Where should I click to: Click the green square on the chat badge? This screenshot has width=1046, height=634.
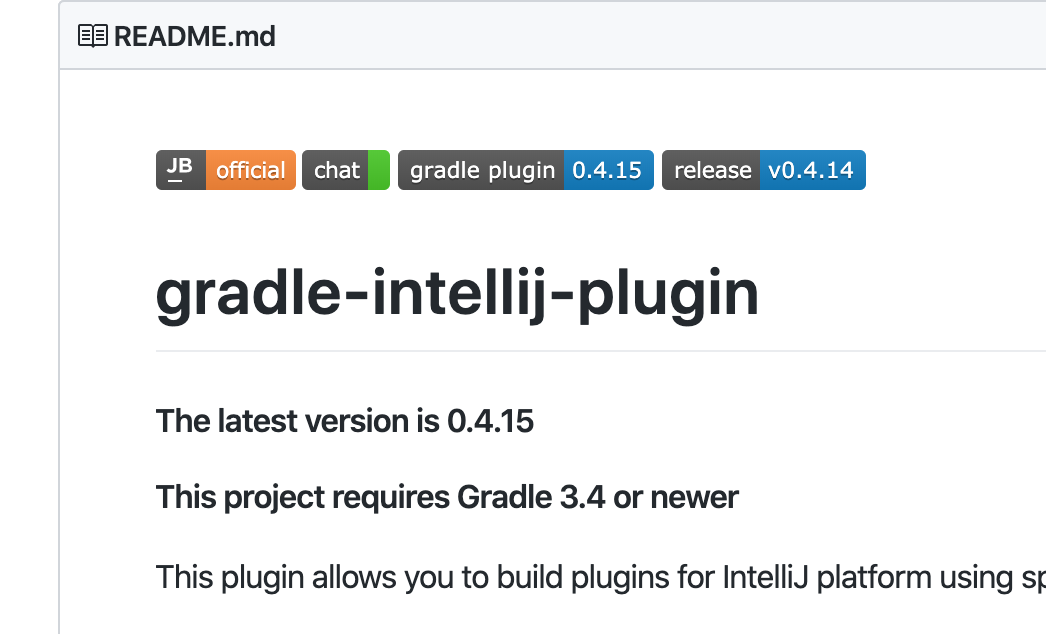(x=379, y=169)
